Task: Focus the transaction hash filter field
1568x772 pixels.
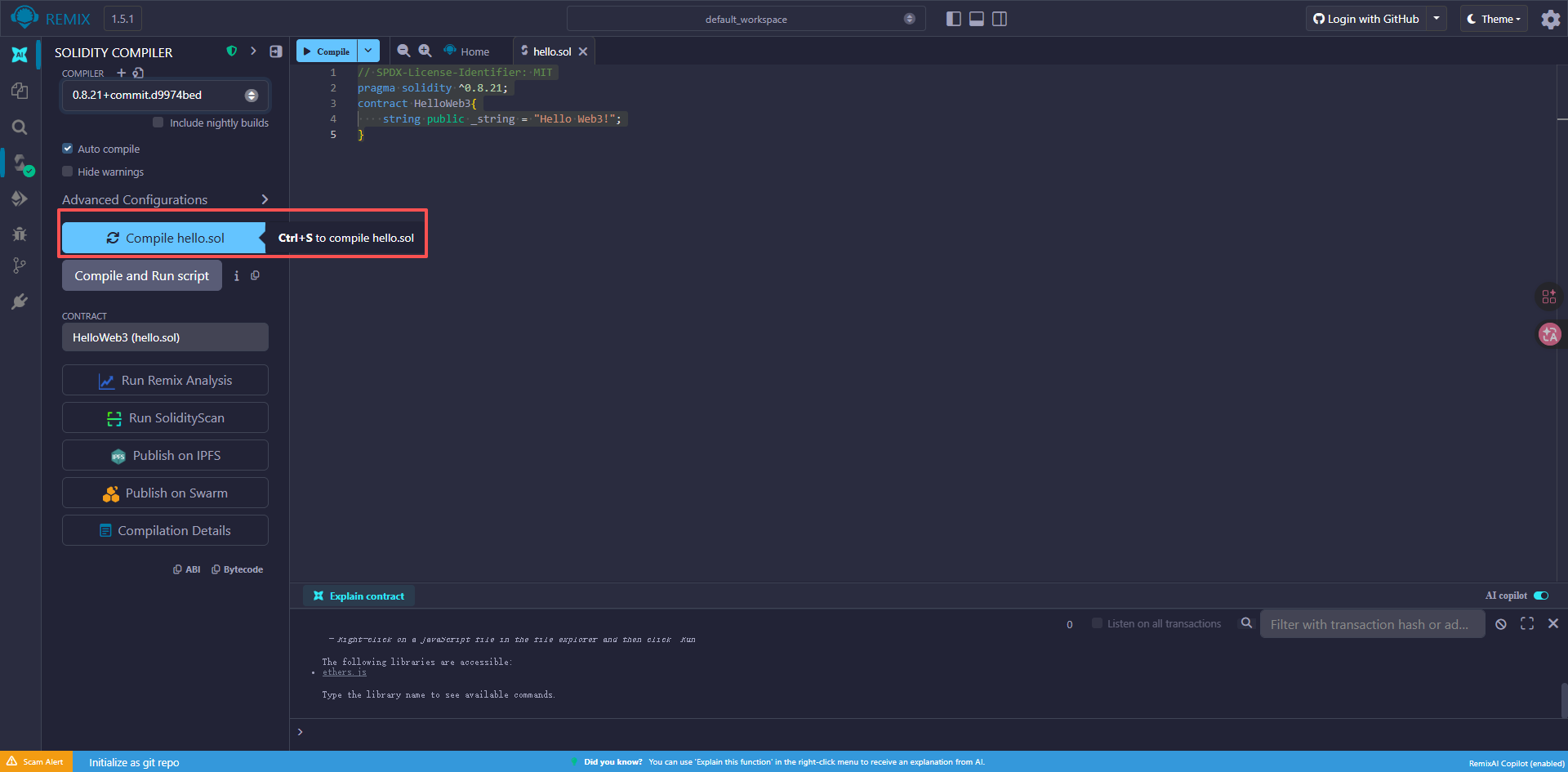Action: point(1372,624)
